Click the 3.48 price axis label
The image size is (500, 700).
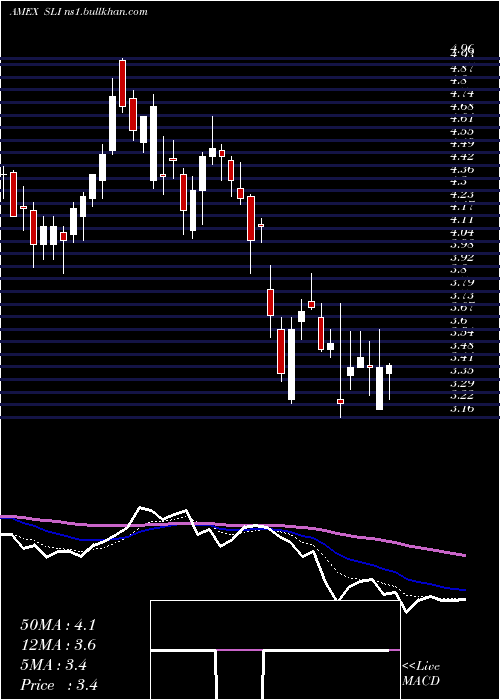[461, 346]
